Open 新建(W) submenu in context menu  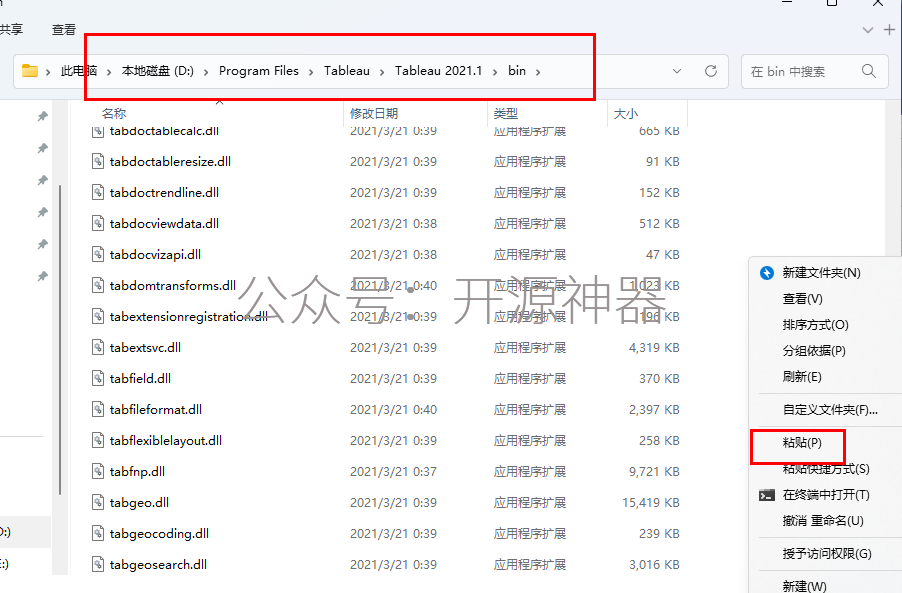point(804,586)
